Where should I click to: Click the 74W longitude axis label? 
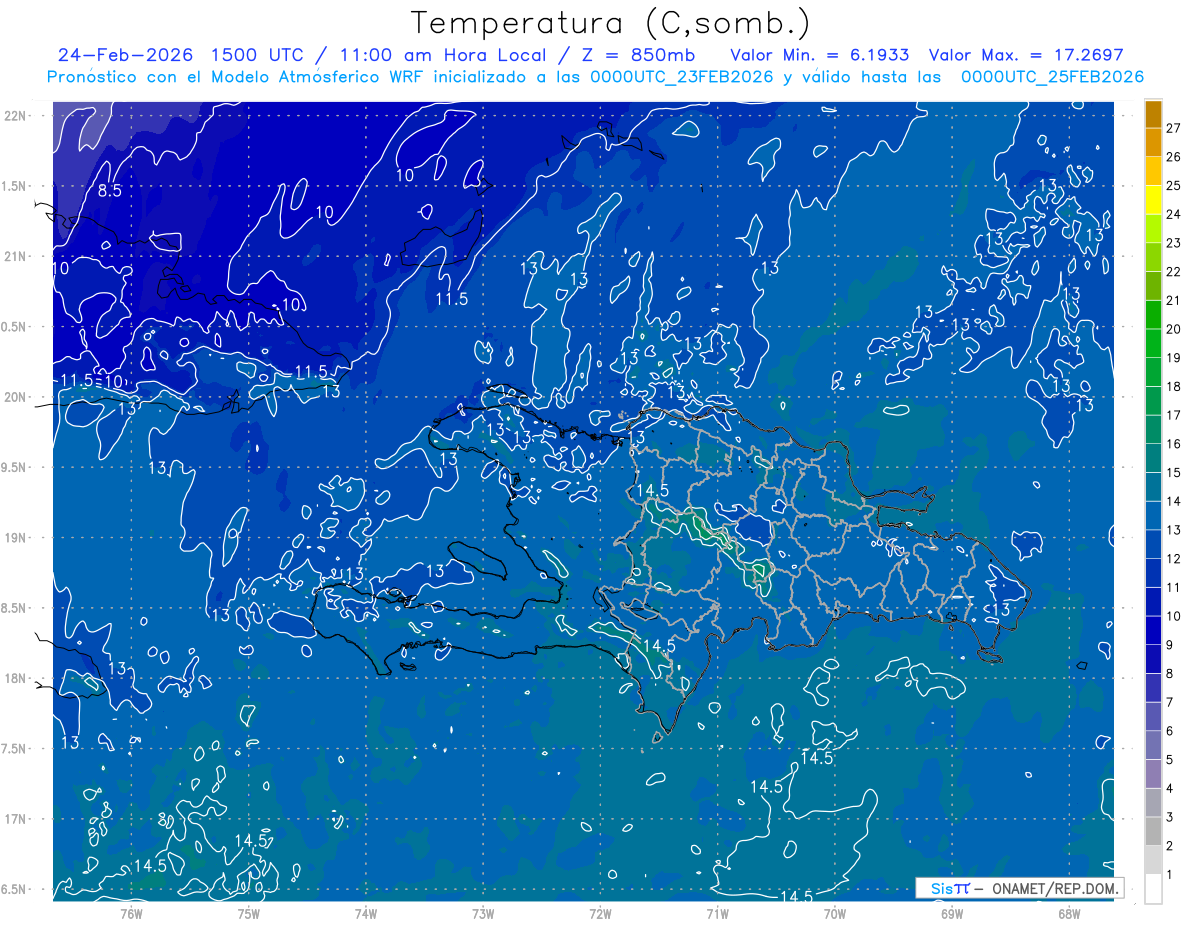[366, 913]
